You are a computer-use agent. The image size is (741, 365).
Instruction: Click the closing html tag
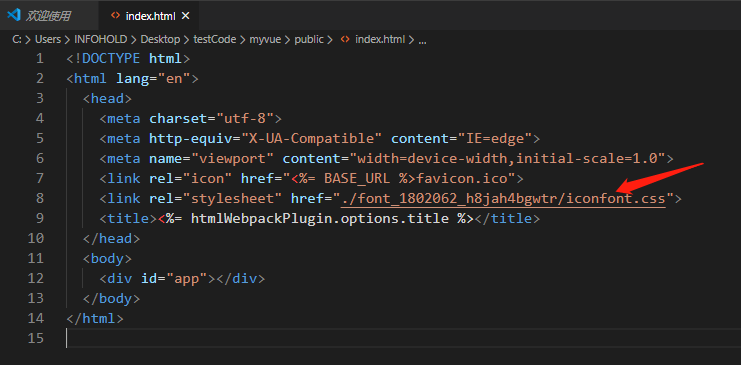click(95, 318)
